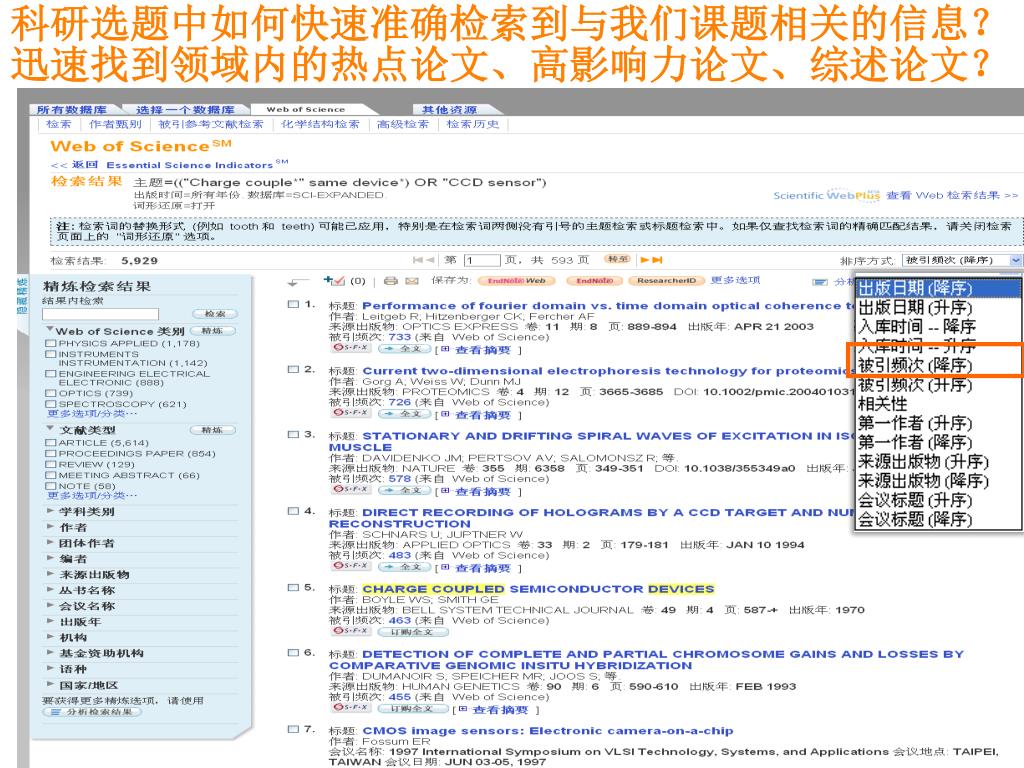
Task: Choose 相关性 in sort list
Action: click(938, 404)
